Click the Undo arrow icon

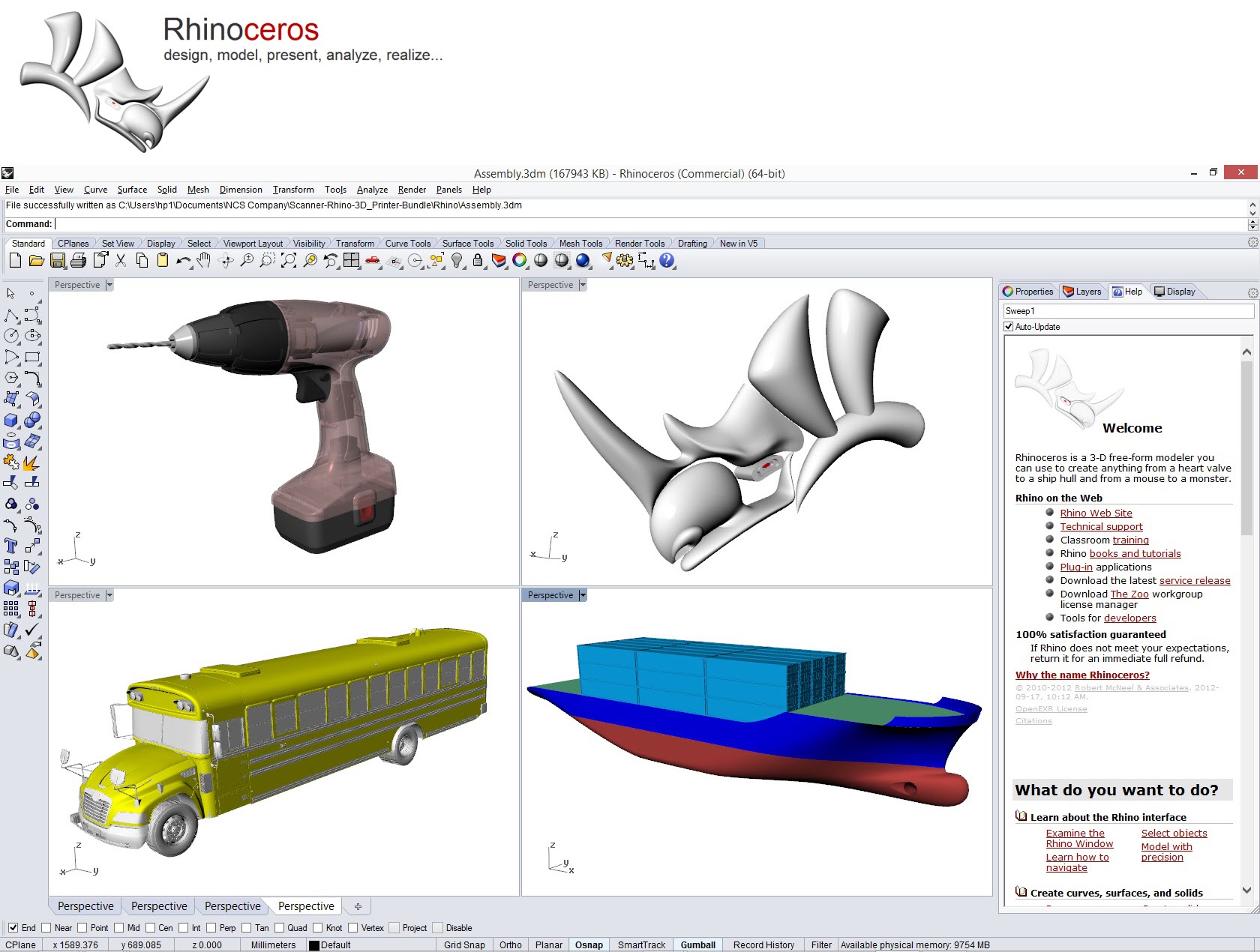pyautogui.click(x=183, y=261)
